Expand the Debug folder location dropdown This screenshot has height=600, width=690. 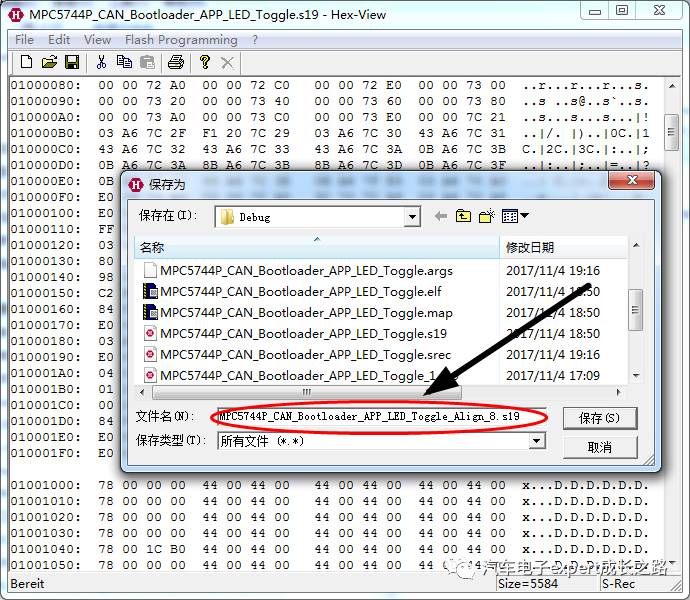pos(412,217)
